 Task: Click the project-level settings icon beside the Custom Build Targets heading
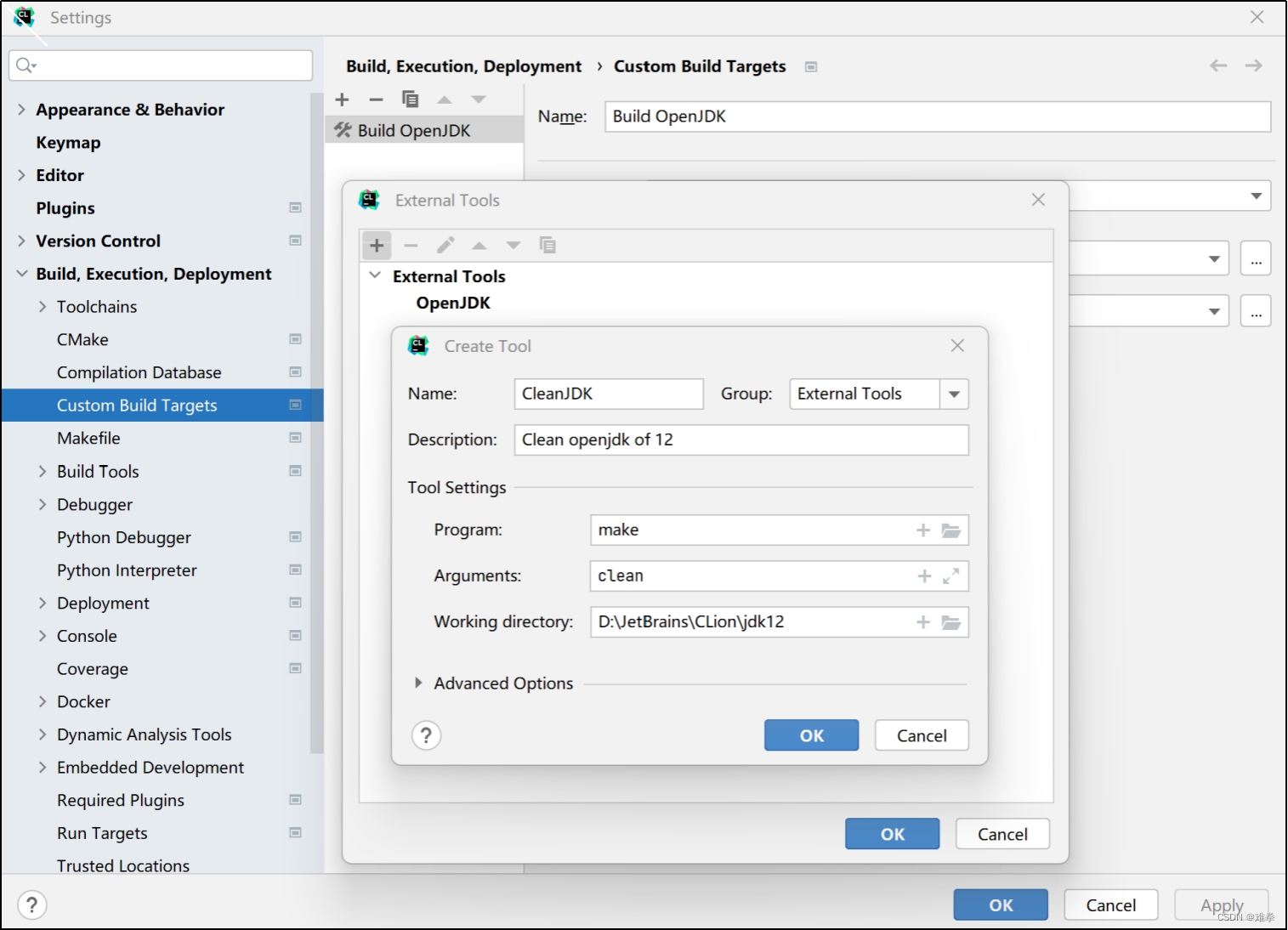(811, 66)
